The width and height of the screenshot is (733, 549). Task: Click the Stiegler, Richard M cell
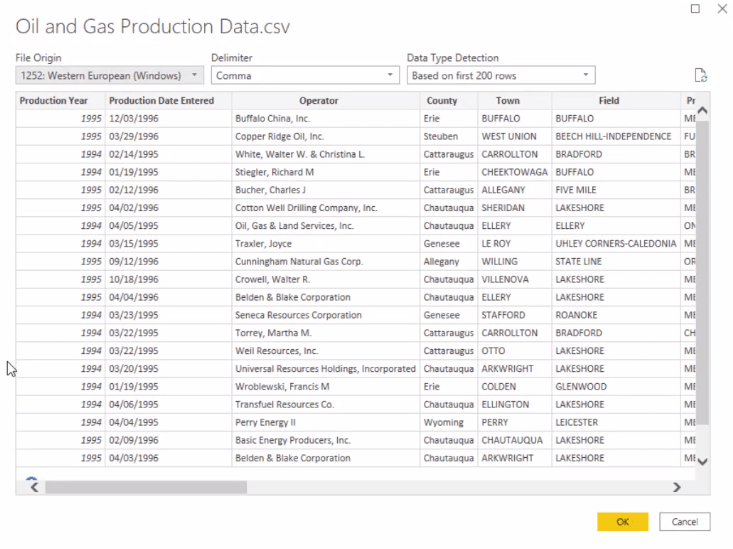pos(326,172)
